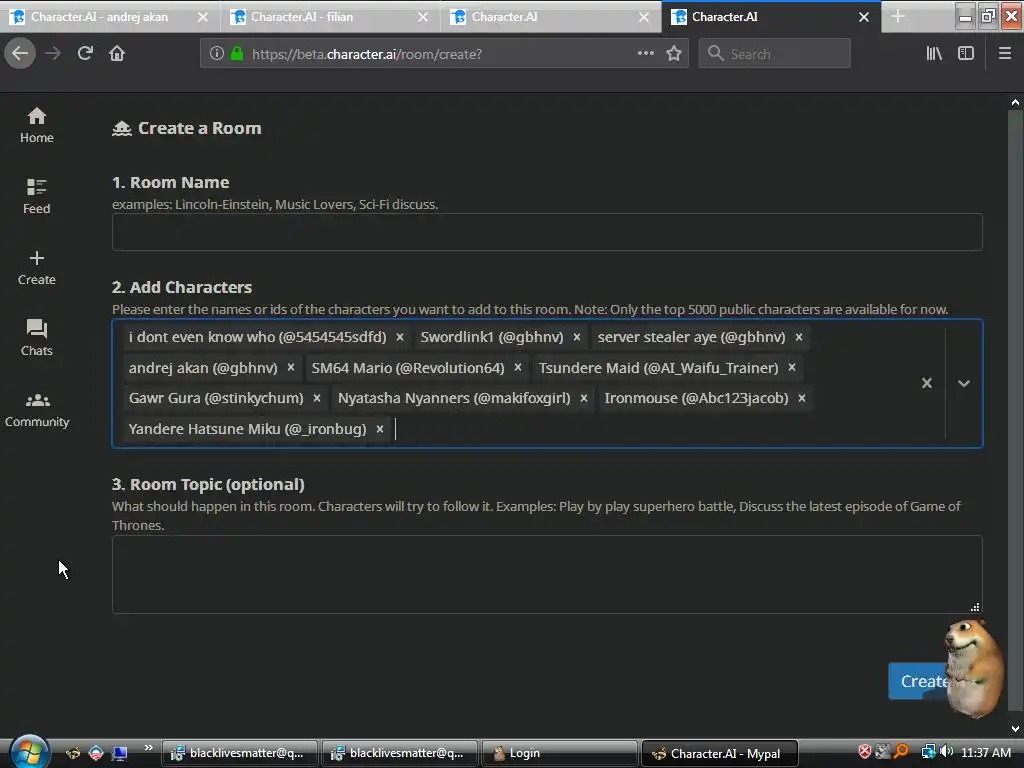
Task: Close the 'andrej akan' browser tab
Action: (203, 17)
